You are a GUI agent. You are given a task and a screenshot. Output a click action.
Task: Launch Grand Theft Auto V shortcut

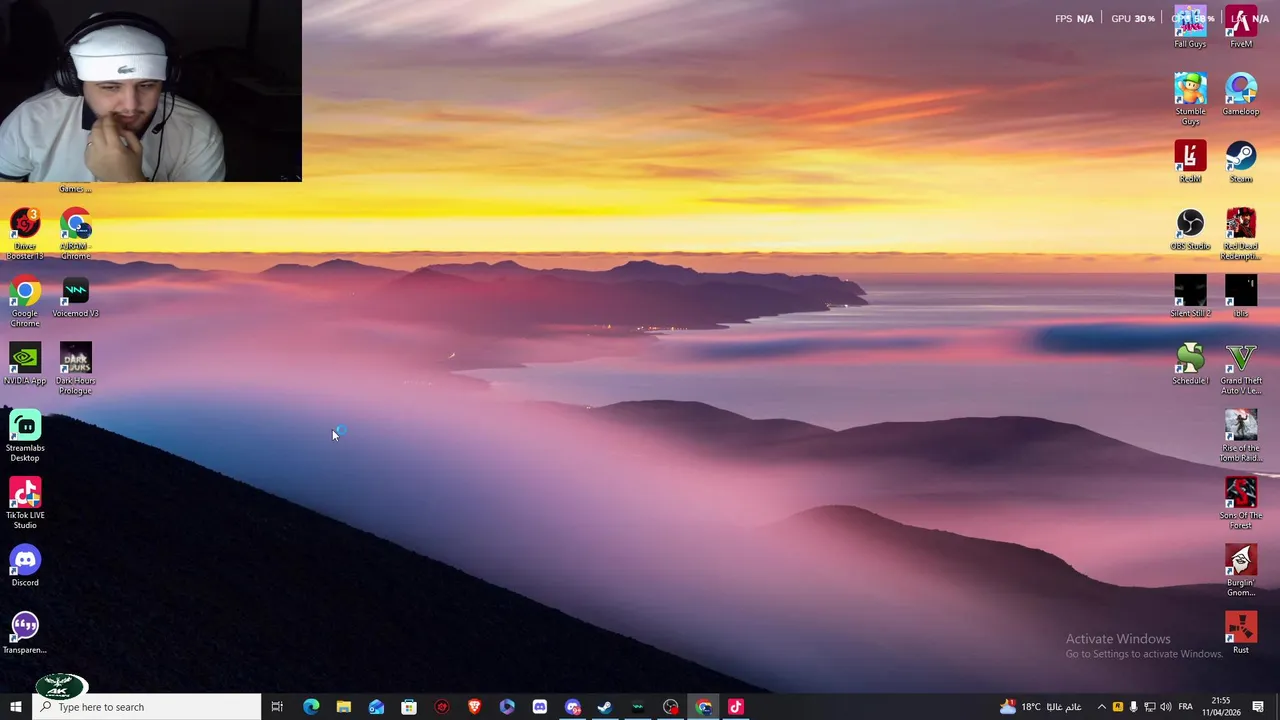pyautogui.click(x=1241, y=368)
